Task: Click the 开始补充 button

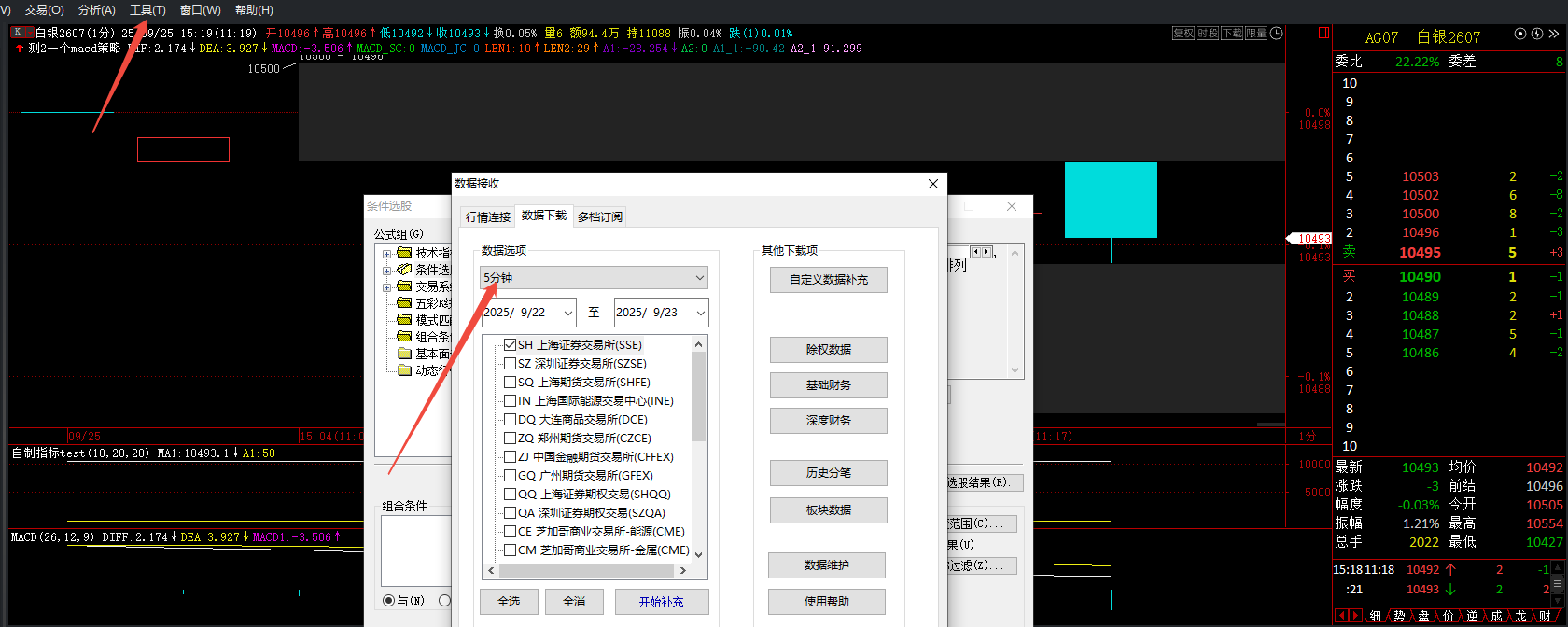Action: coord(661,602)
